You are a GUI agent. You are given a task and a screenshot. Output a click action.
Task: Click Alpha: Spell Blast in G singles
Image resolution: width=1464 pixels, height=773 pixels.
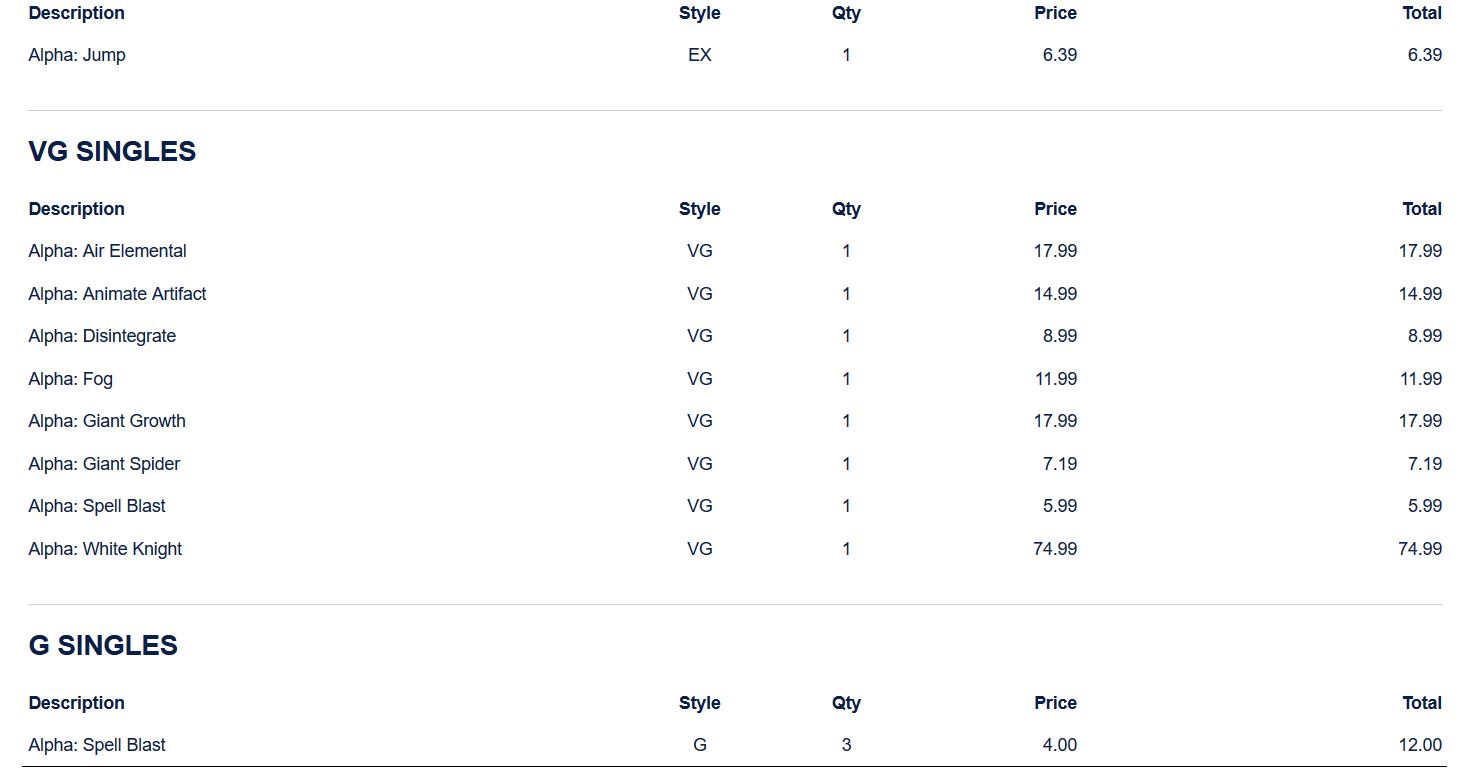point(97,745)
